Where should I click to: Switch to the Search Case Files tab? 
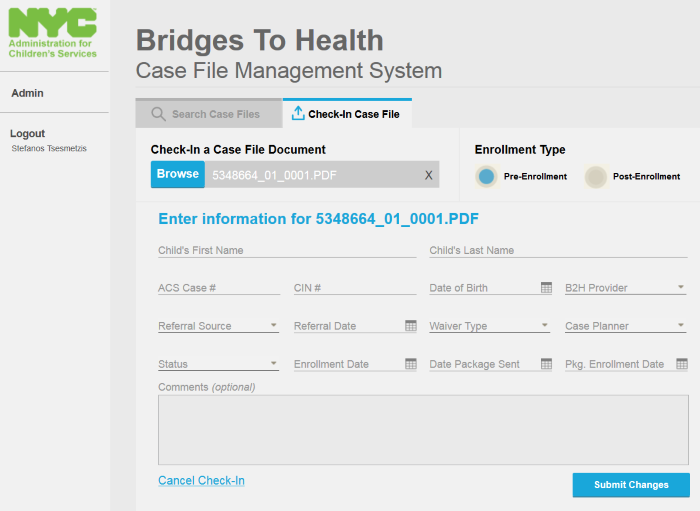coord(209,114)
